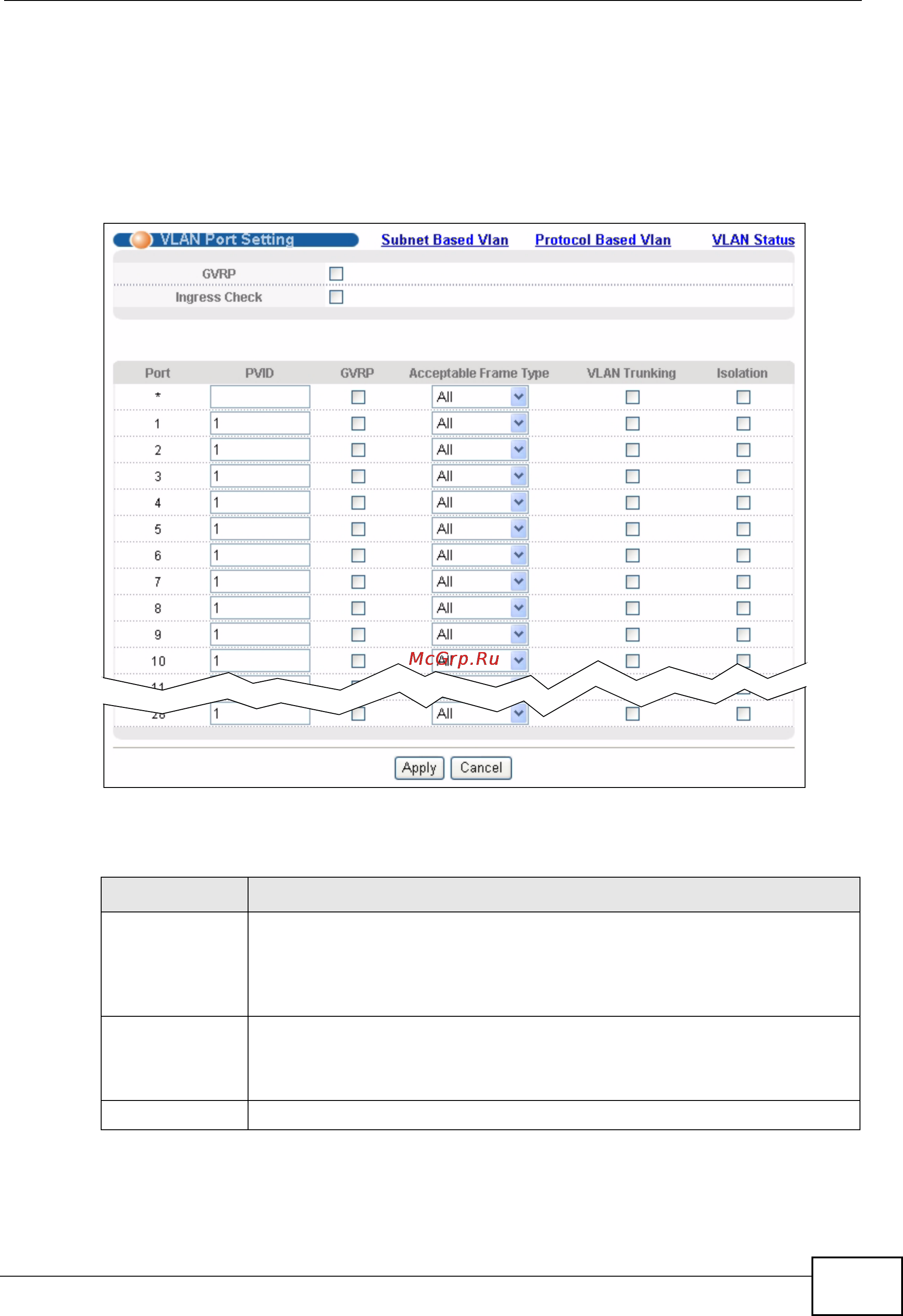Open Acceptable Frame Type dropdown for port 5
Screen dimensions: 903x1316
pos(480,529)
